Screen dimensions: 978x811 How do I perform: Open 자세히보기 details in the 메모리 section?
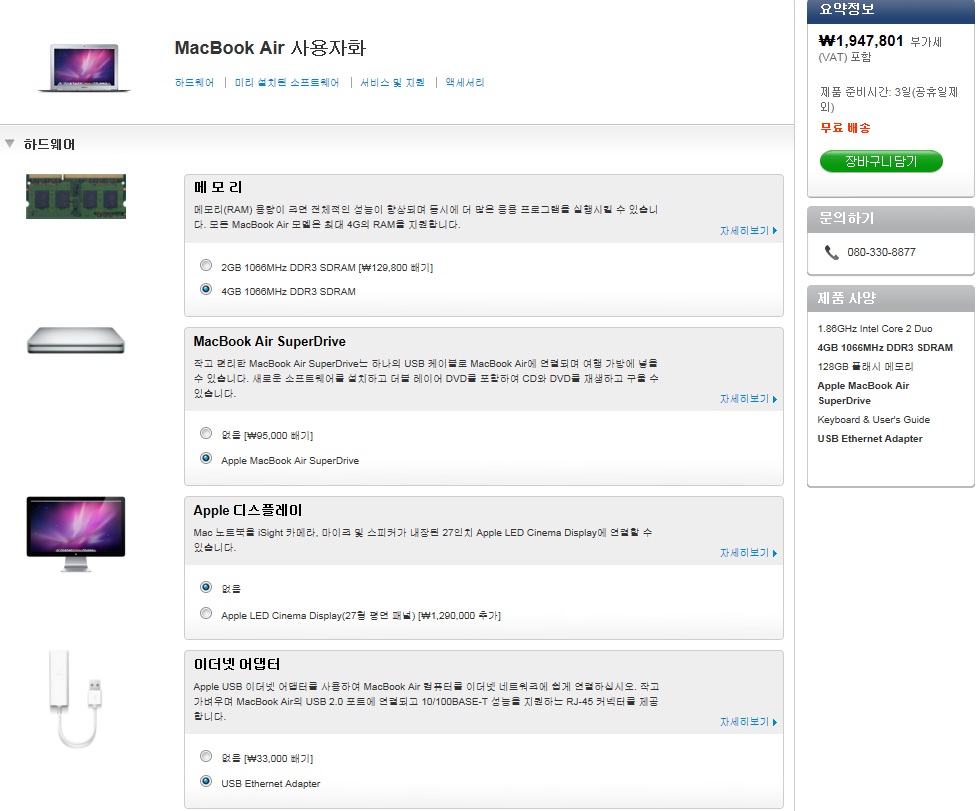point(748,231)
